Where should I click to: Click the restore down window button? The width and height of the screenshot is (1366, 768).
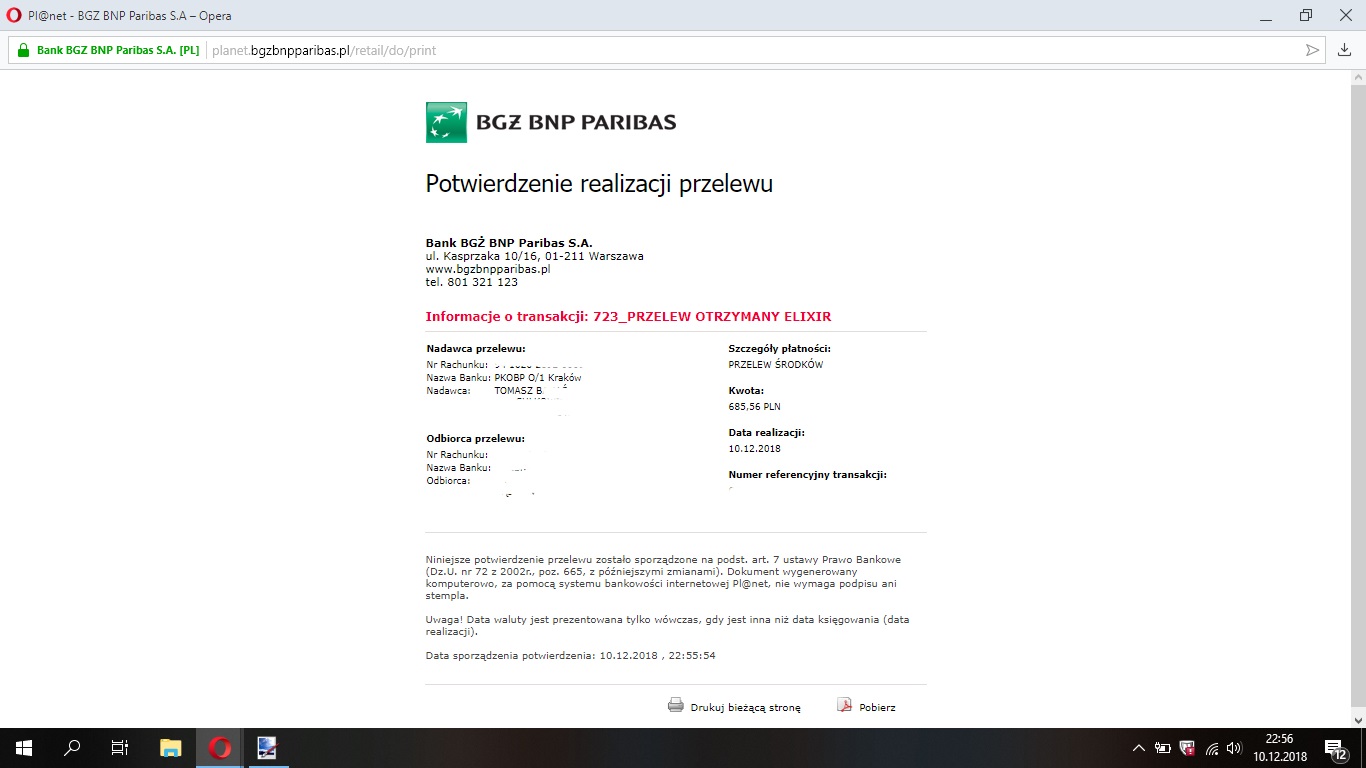1306,15
